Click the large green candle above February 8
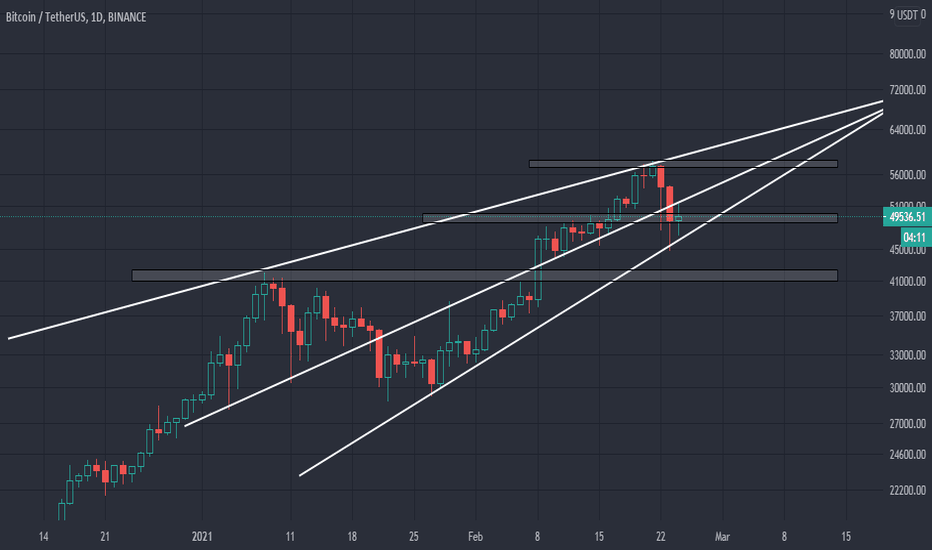This screenshot has height=550, width=932. point(538,269)
